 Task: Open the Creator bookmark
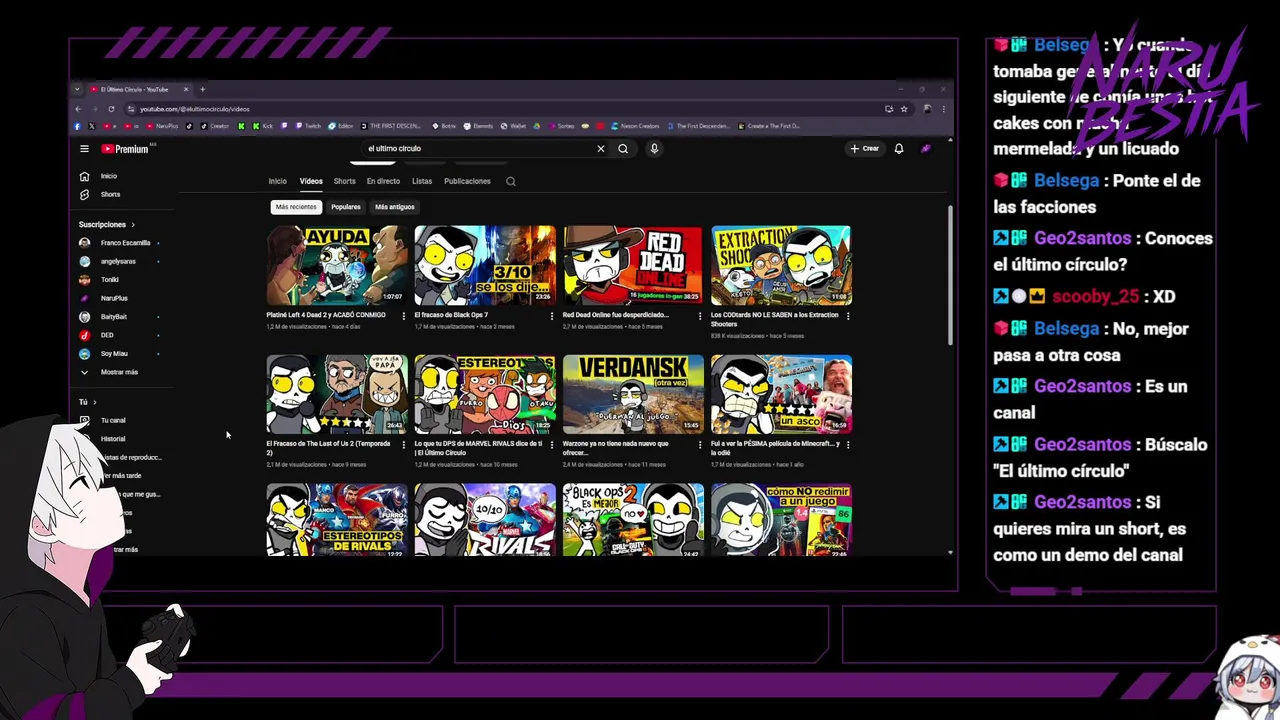pyautogui.click(x=214, y=126)
